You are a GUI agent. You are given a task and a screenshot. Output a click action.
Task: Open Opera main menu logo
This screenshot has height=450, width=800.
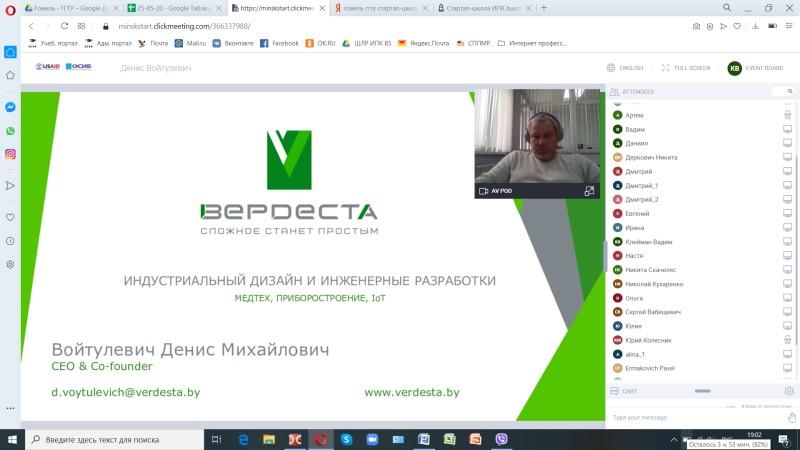tap(10, 10)
